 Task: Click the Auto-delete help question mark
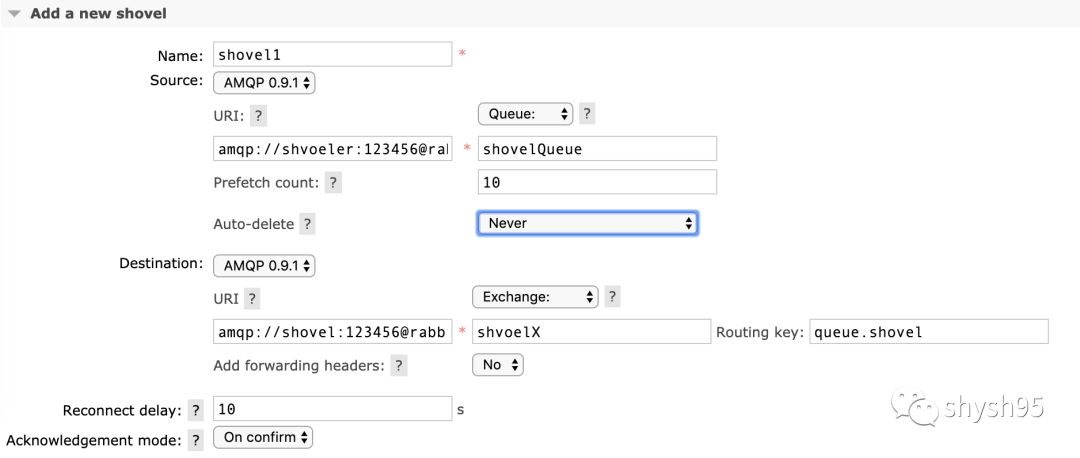tap(307, 225)
